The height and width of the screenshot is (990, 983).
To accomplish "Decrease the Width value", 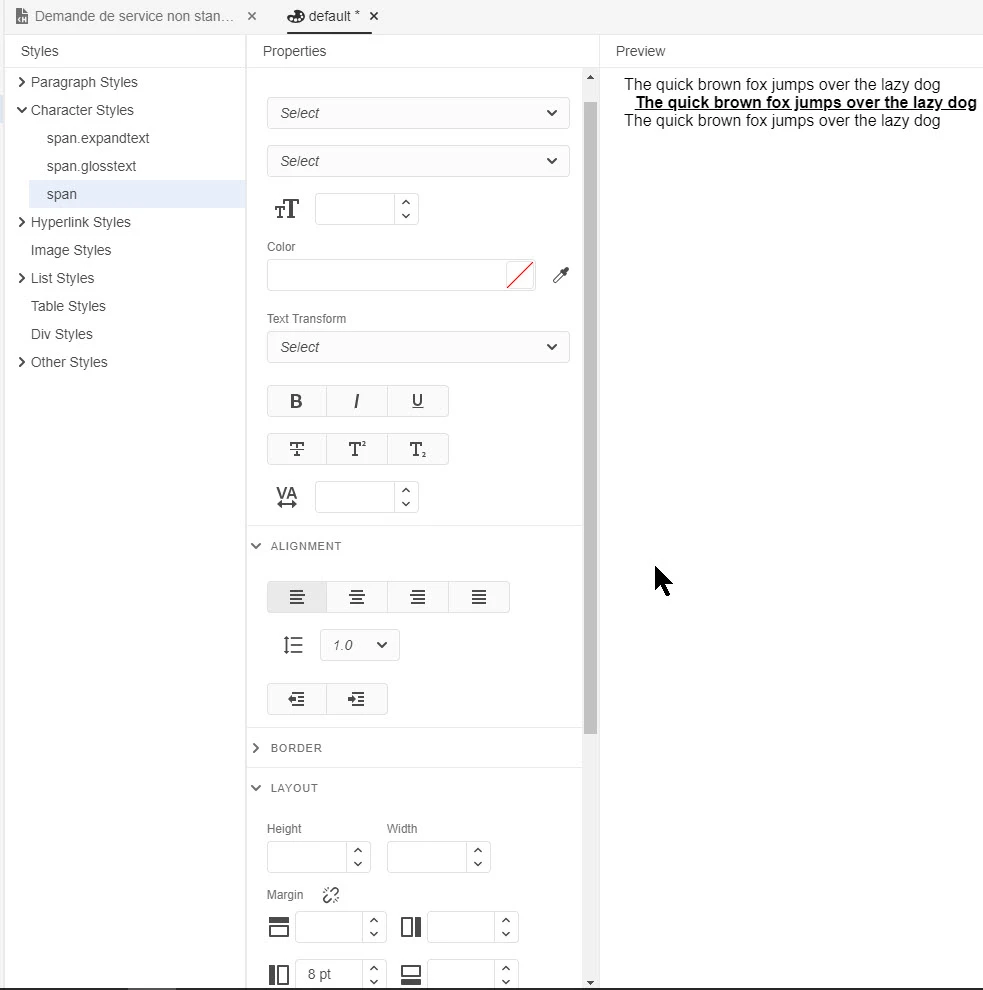I will [x=478, y=864].
